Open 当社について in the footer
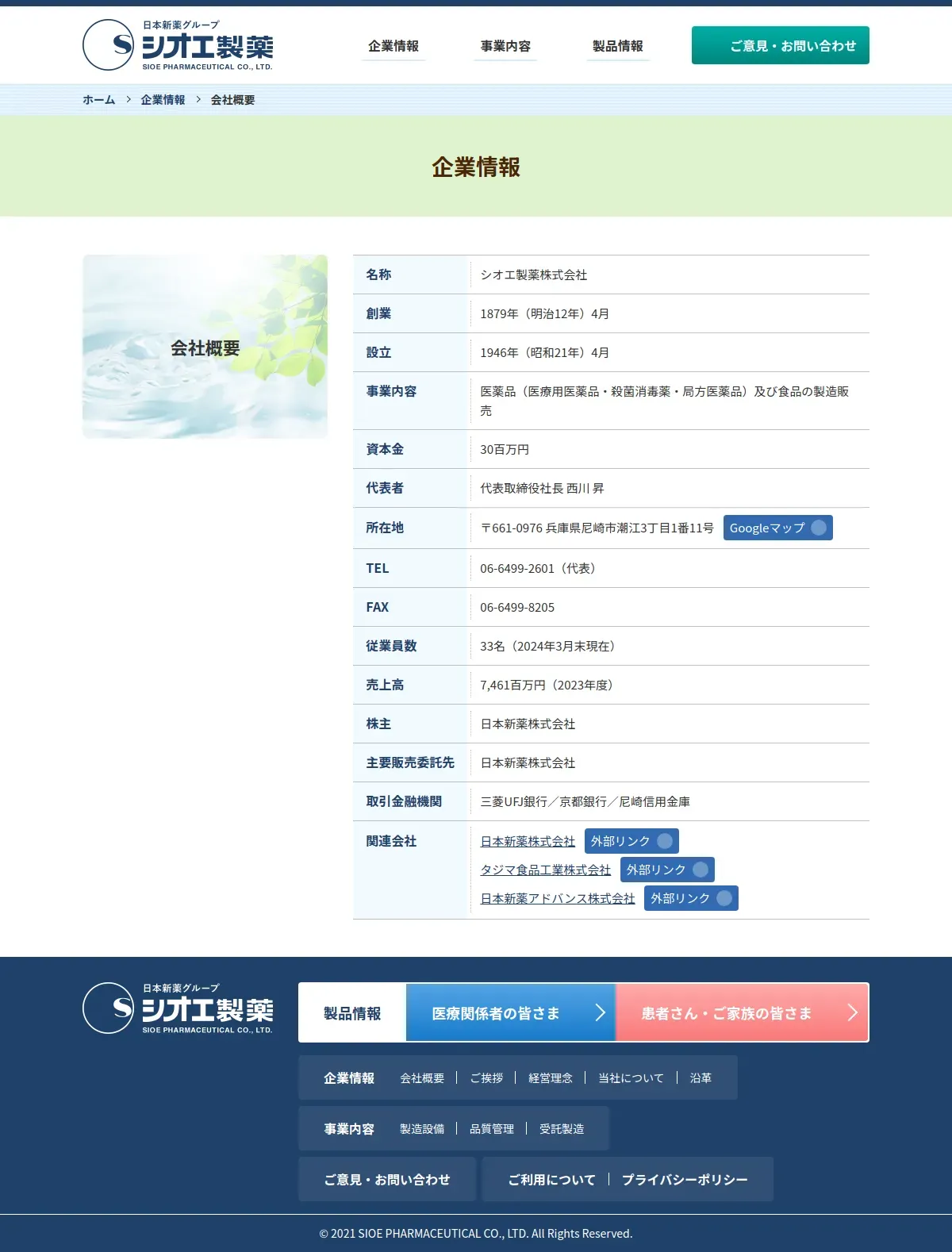 click(631, 1077)
